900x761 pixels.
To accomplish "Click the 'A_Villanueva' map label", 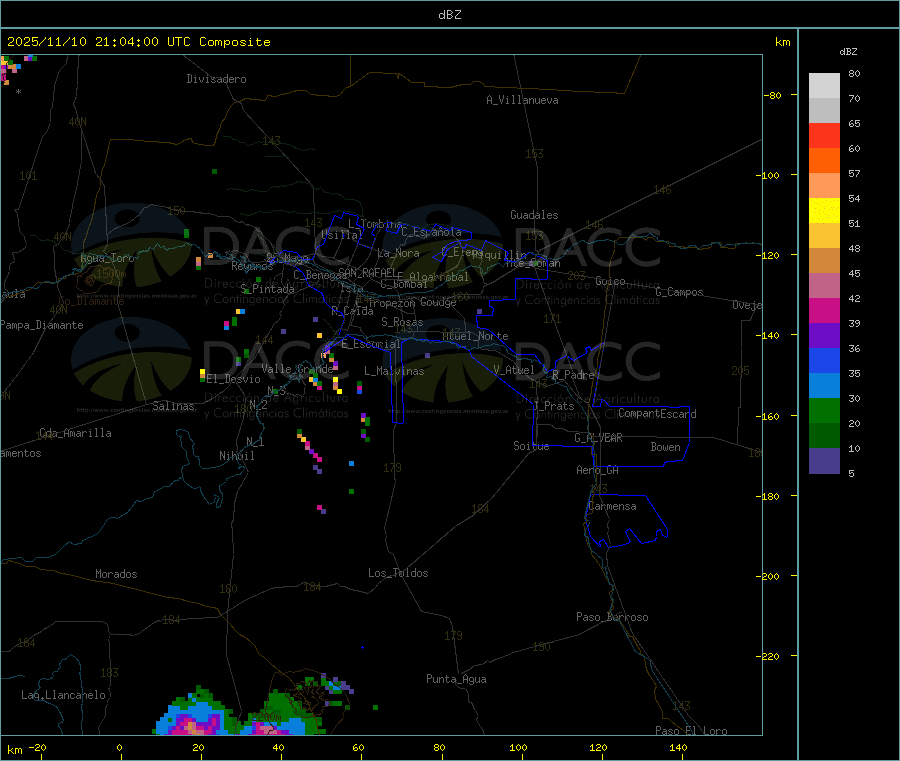I will click(x=522, y=100).
